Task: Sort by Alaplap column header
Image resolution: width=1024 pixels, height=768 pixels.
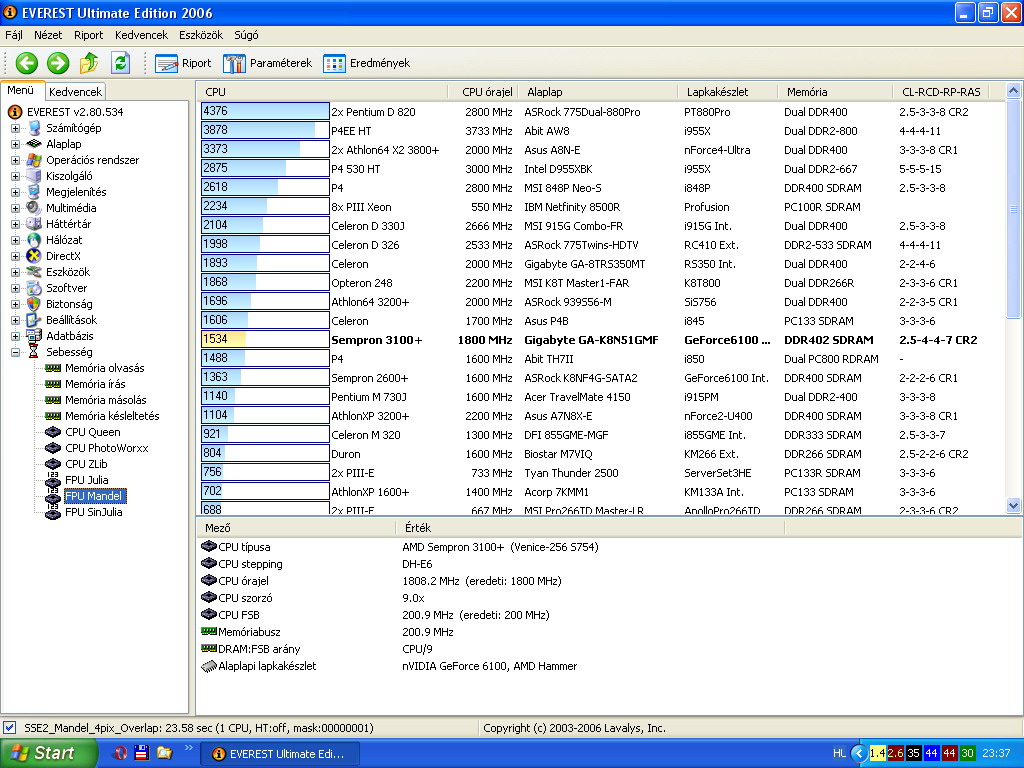Action: point(598,92)
